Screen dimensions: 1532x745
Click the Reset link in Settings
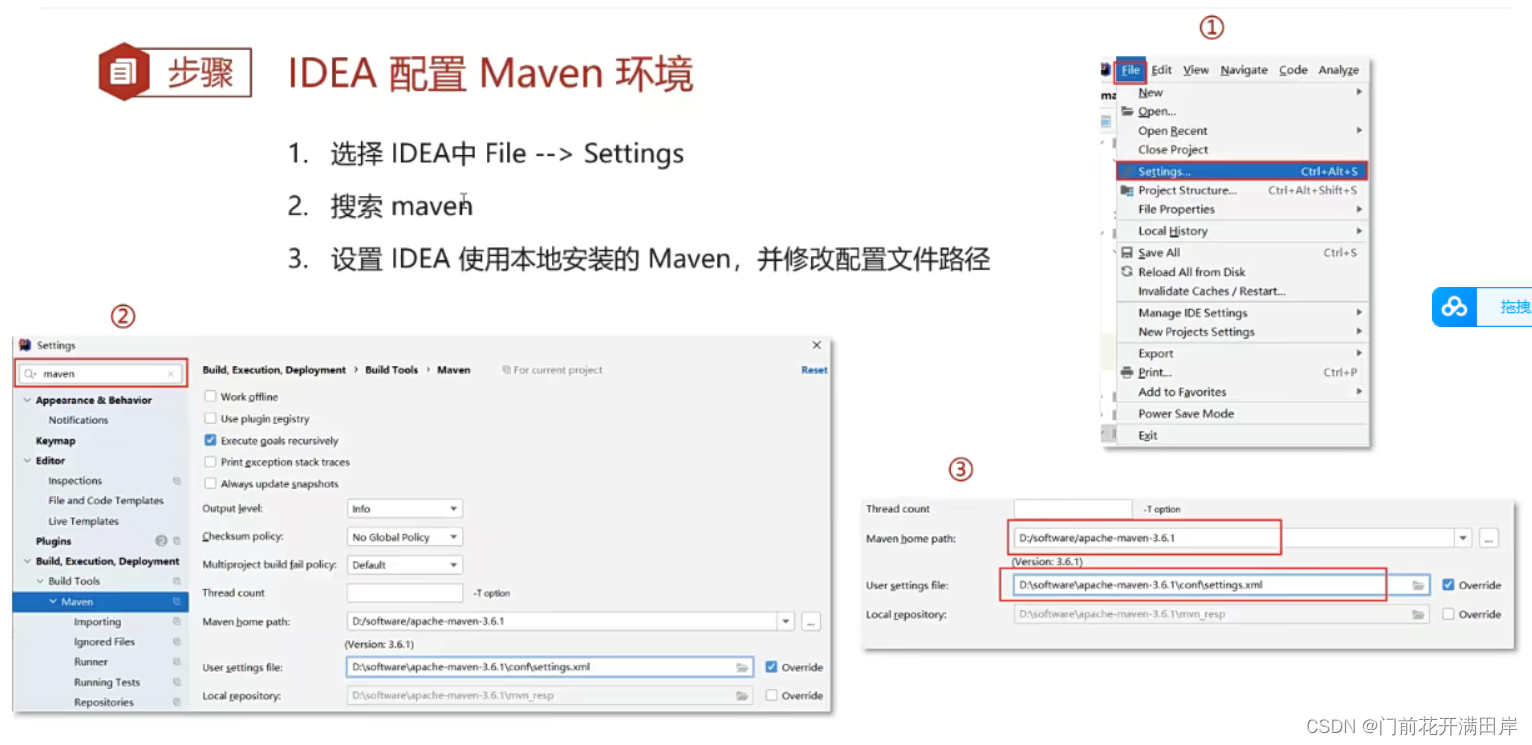click(x=814, y=370)
